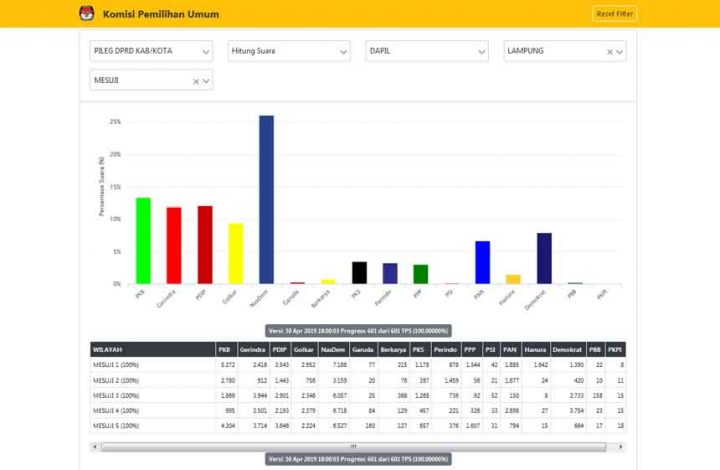The image size is (720, 470).
Task: Click the green PKB bar in the chart
Action: [143, 240]
